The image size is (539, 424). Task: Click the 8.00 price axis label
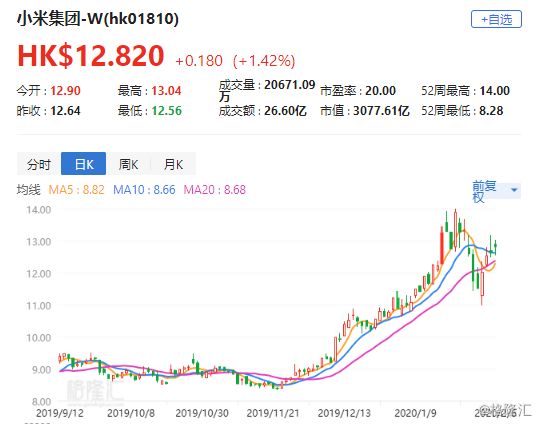[41, 402]
